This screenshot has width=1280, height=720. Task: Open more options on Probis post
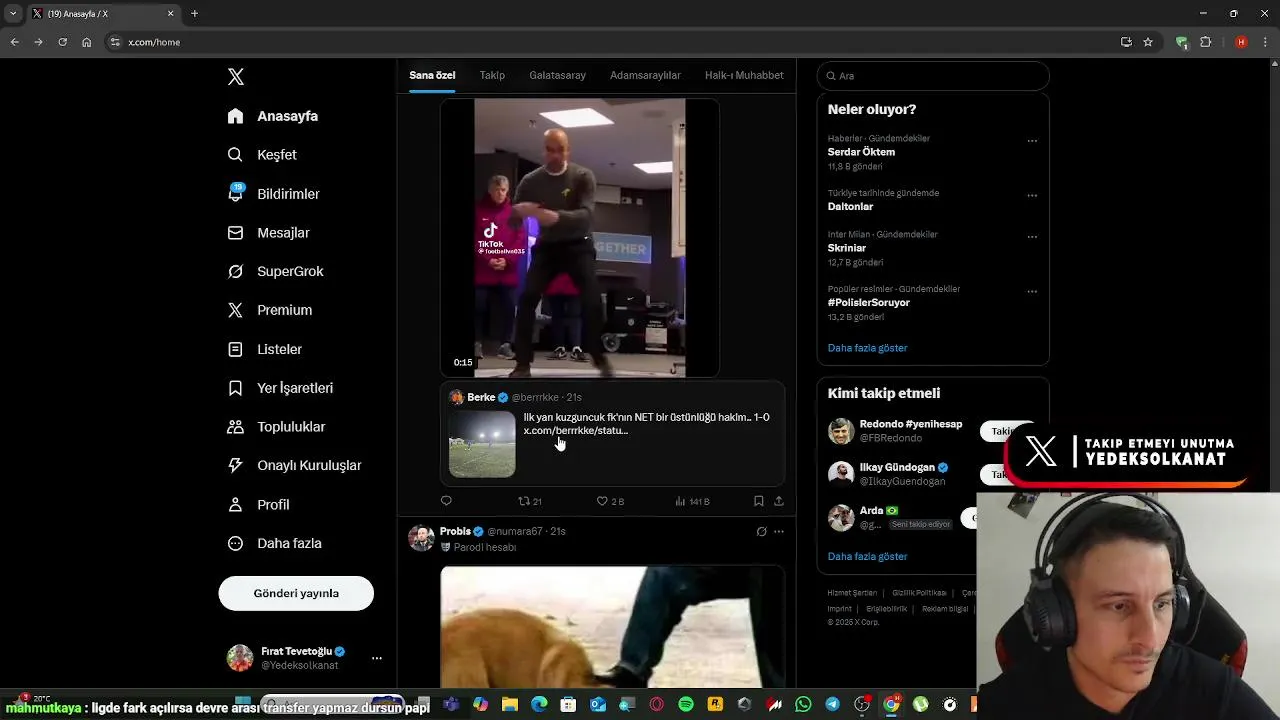(x=779, y=532)
